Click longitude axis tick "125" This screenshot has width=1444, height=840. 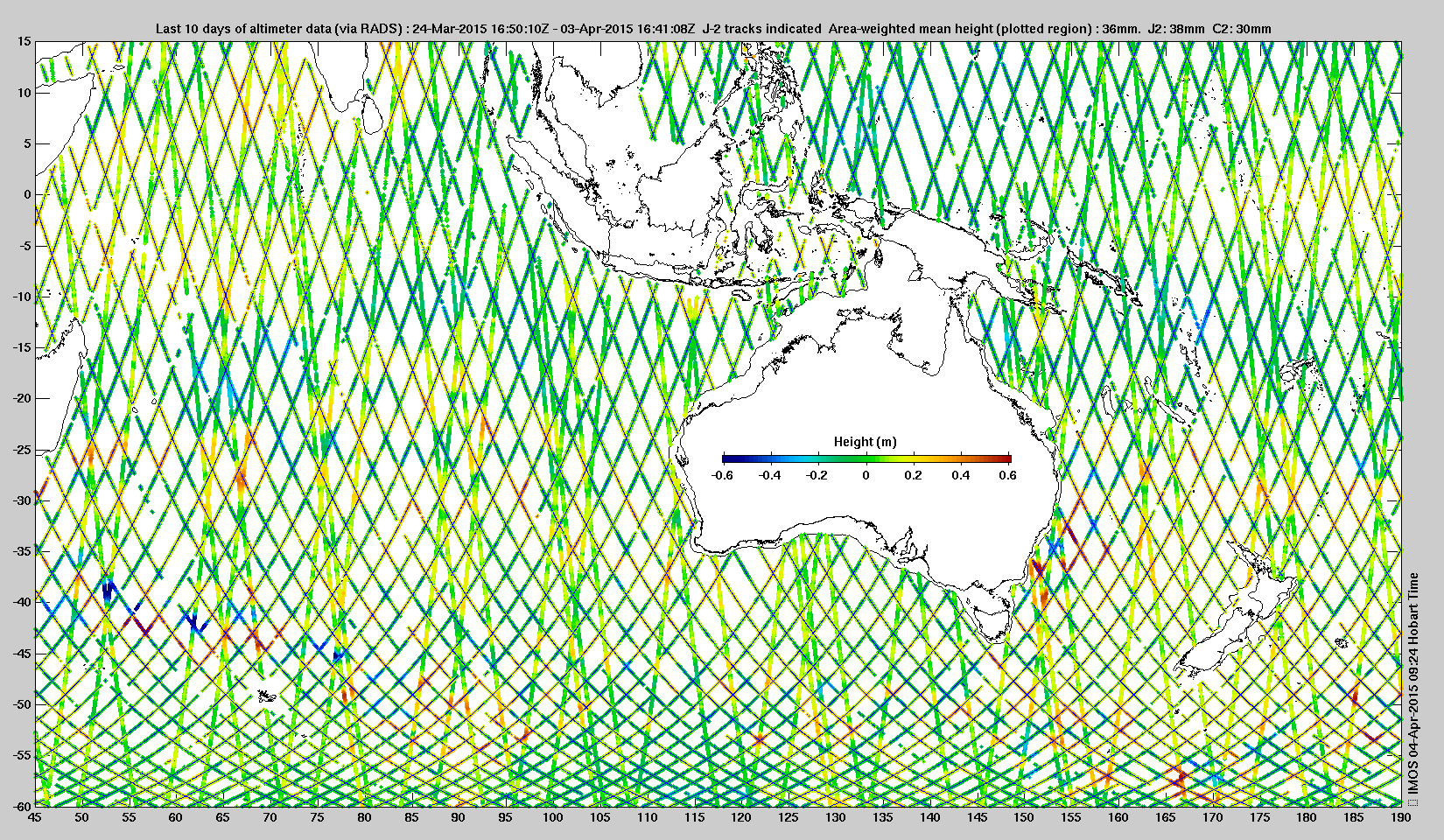pos(789,817)
